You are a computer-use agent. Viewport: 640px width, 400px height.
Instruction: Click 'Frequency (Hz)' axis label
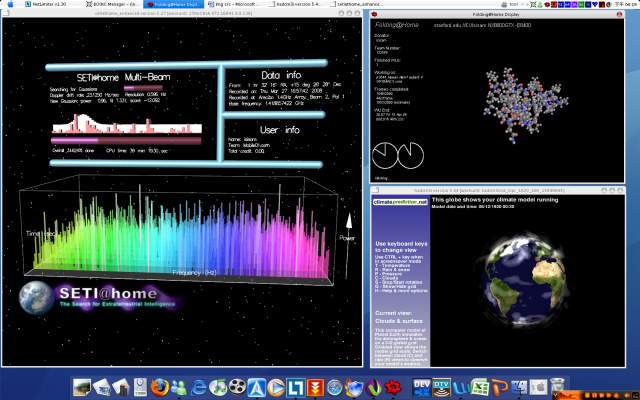coord(194,273)
